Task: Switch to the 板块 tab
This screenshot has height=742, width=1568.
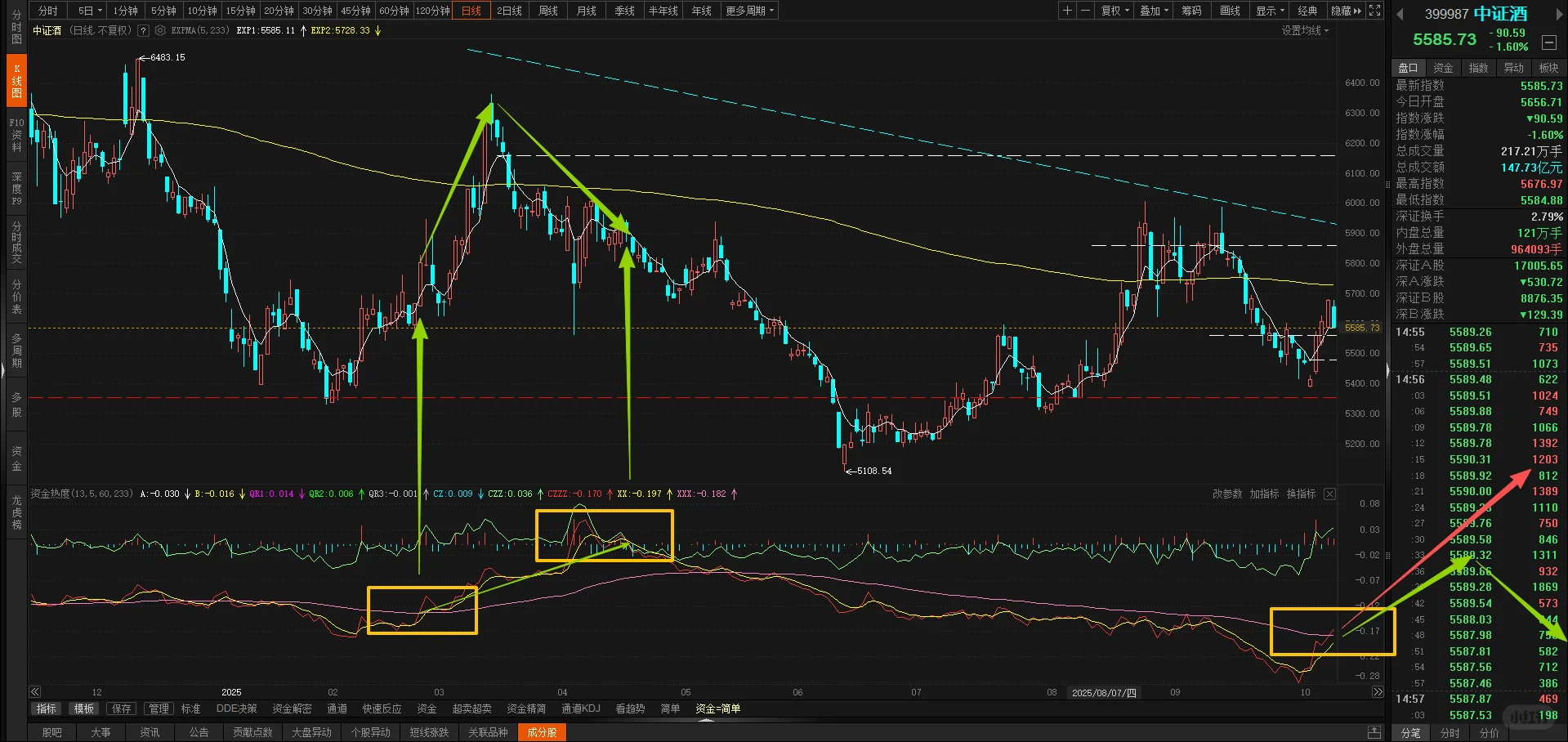Action: pyautogui.click(x=1548, y=68)
